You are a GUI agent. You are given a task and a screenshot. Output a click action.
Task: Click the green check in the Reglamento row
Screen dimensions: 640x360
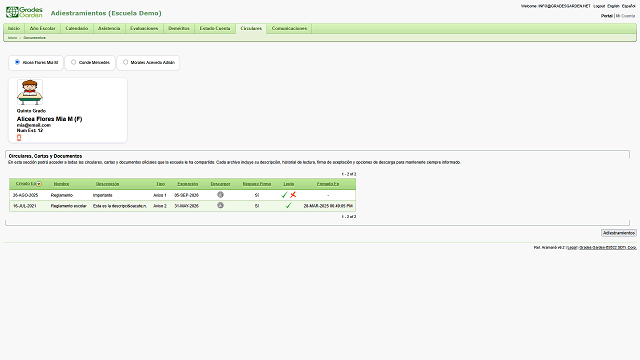[x=284, y=195]
